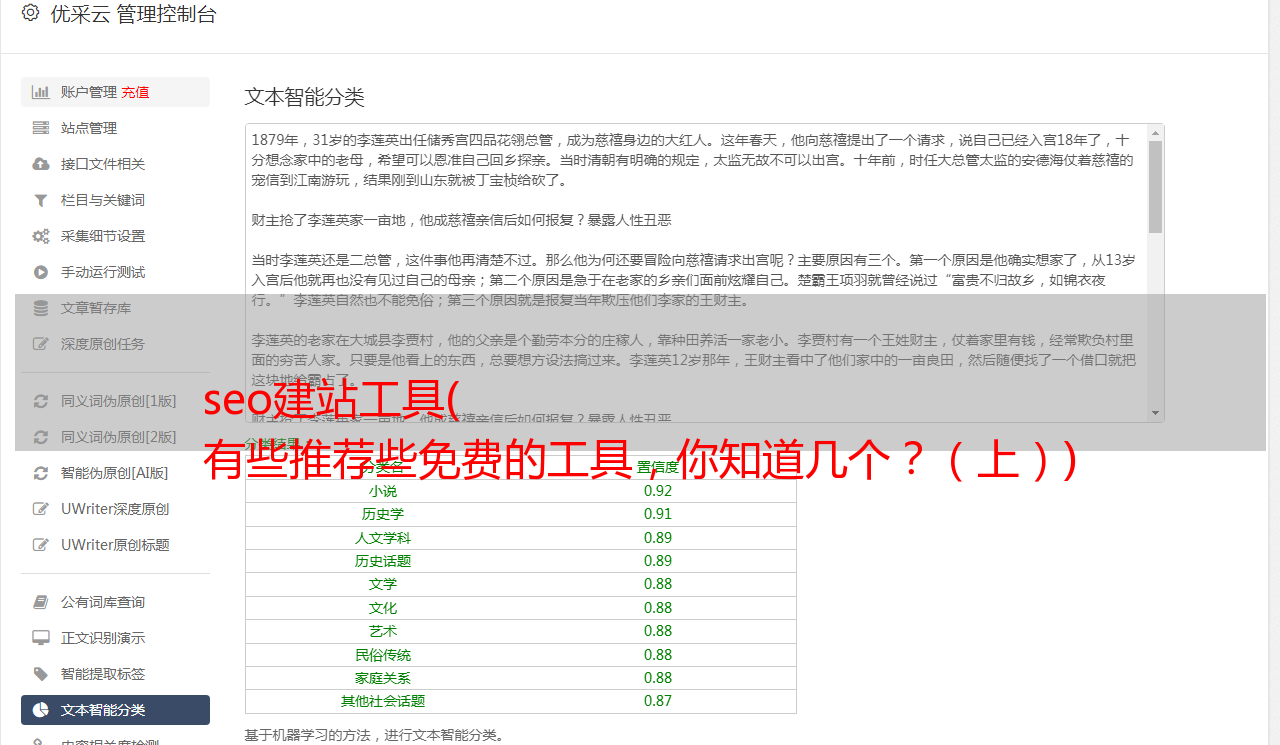Image resolution: width=1280 pixels, height=745 pixels.
Task: Open the 账户管理 menu item
Action: click(x=115, y=92)
